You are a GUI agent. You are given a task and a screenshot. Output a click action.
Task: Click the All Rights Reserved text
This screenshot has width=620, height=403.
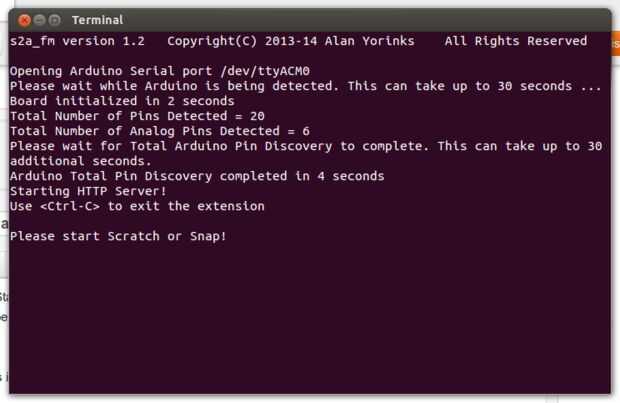[516, 42]
